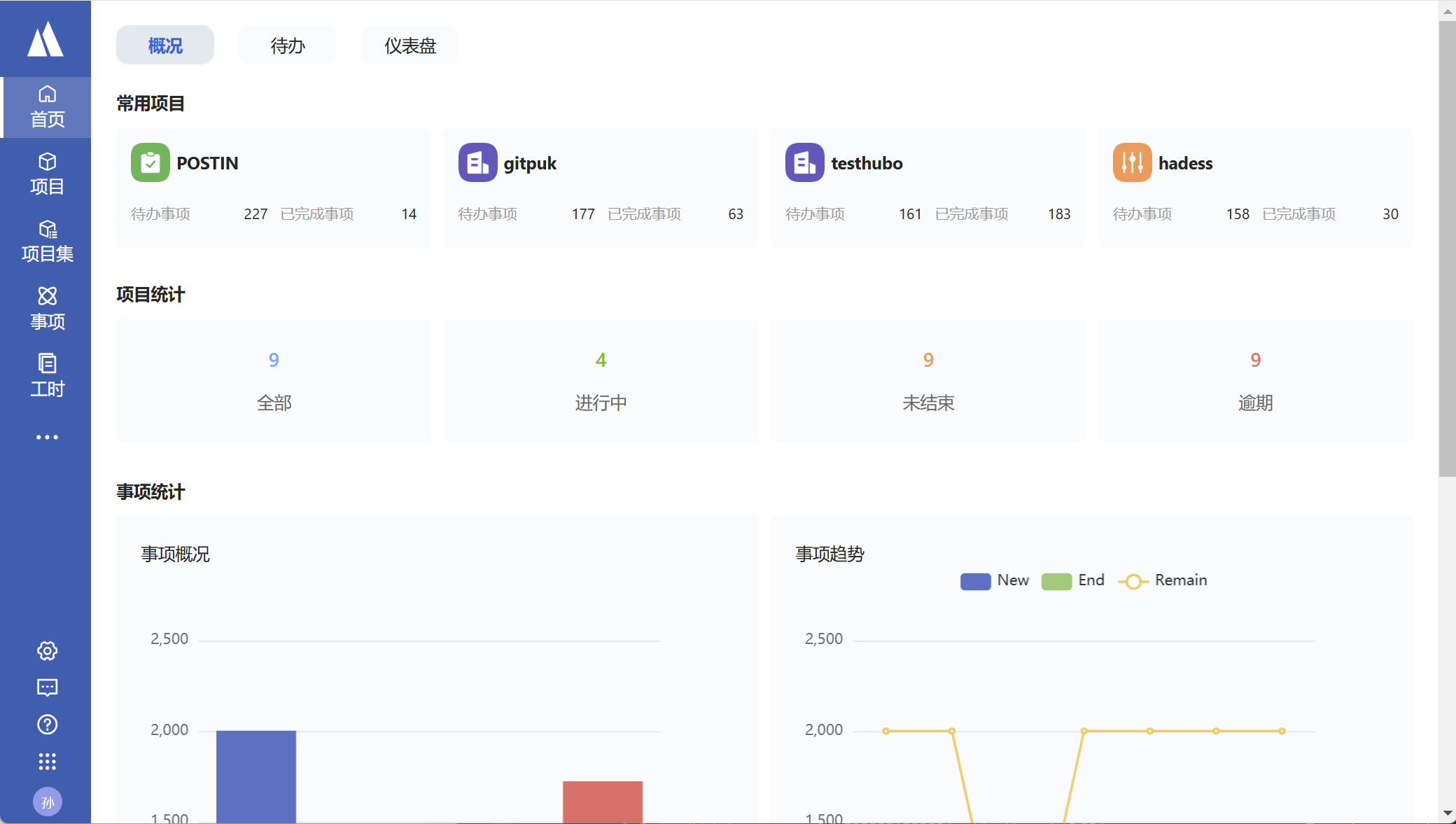Toggle the New series in chart legend

coord(994,580)
